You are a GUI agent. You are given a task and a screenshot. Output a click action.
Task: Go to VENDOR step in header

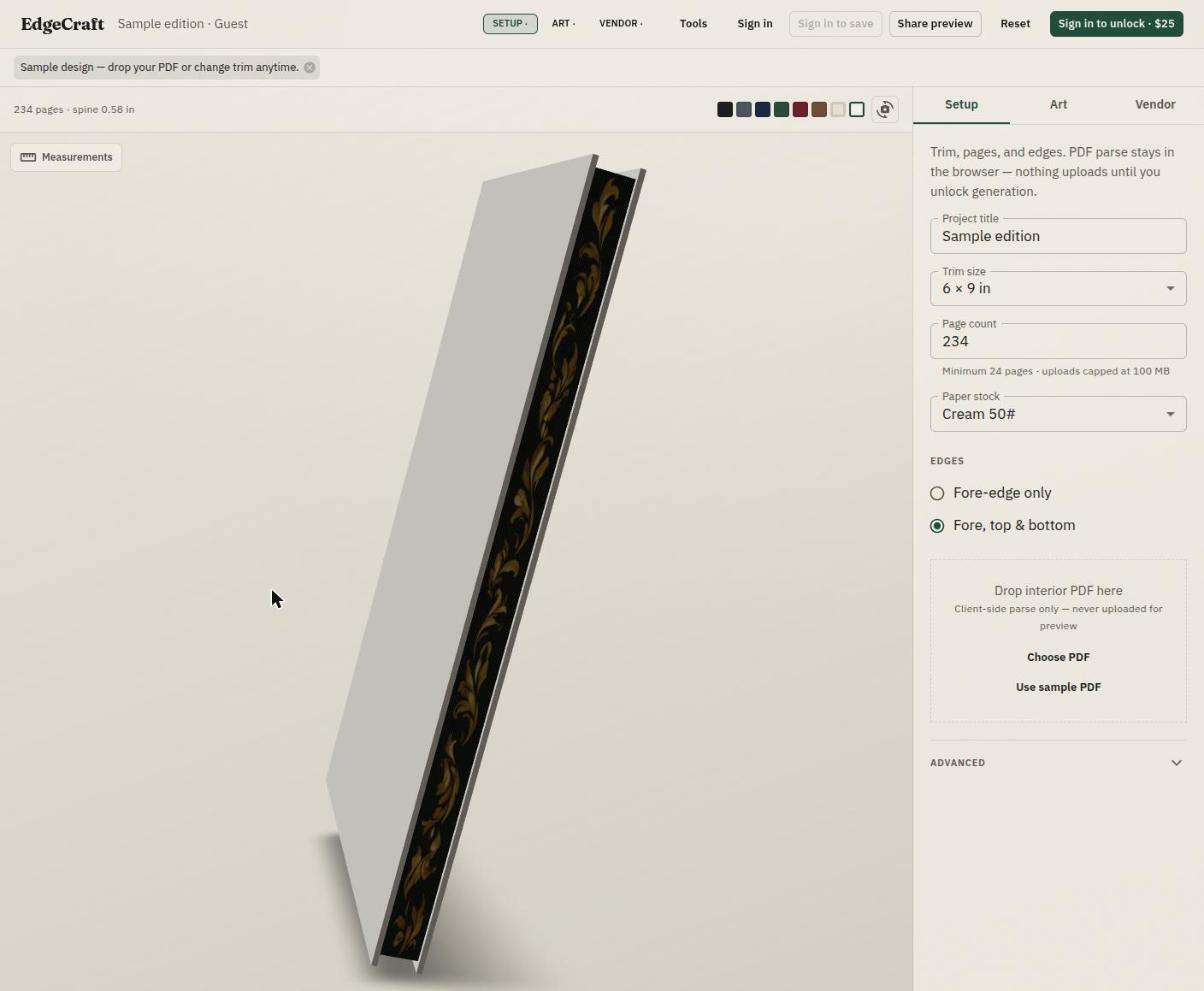point(621,23)
